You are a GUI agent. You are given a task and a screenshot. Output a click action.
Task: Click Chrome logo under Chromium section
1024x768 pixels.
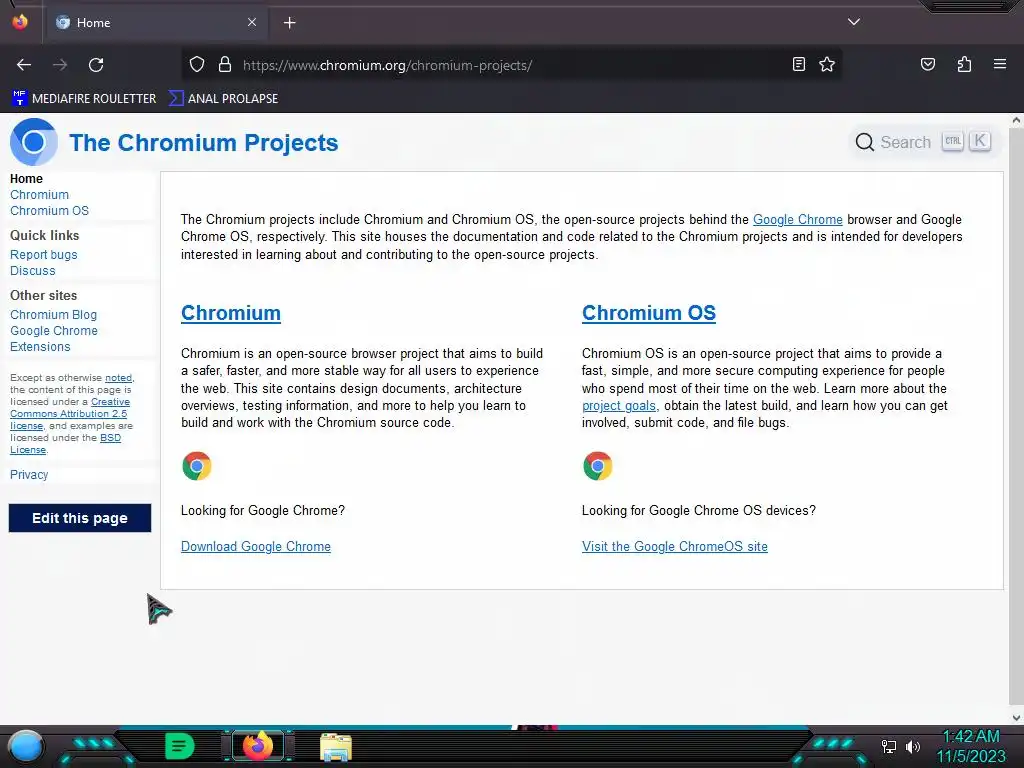click(197, 466)
